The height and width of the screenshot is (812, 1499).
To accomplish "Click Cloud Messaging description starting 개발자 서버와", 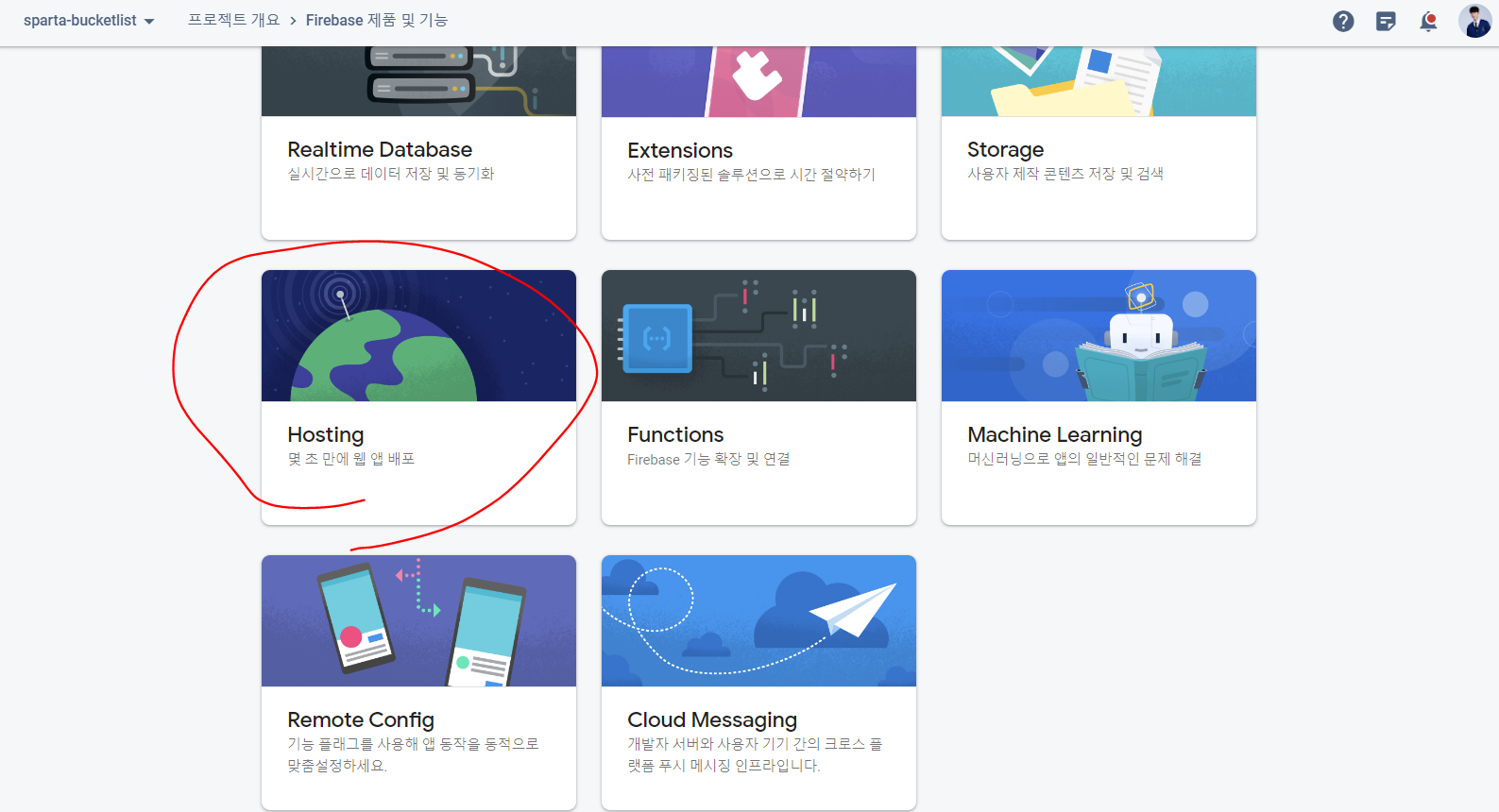I will tap(755, 754).
